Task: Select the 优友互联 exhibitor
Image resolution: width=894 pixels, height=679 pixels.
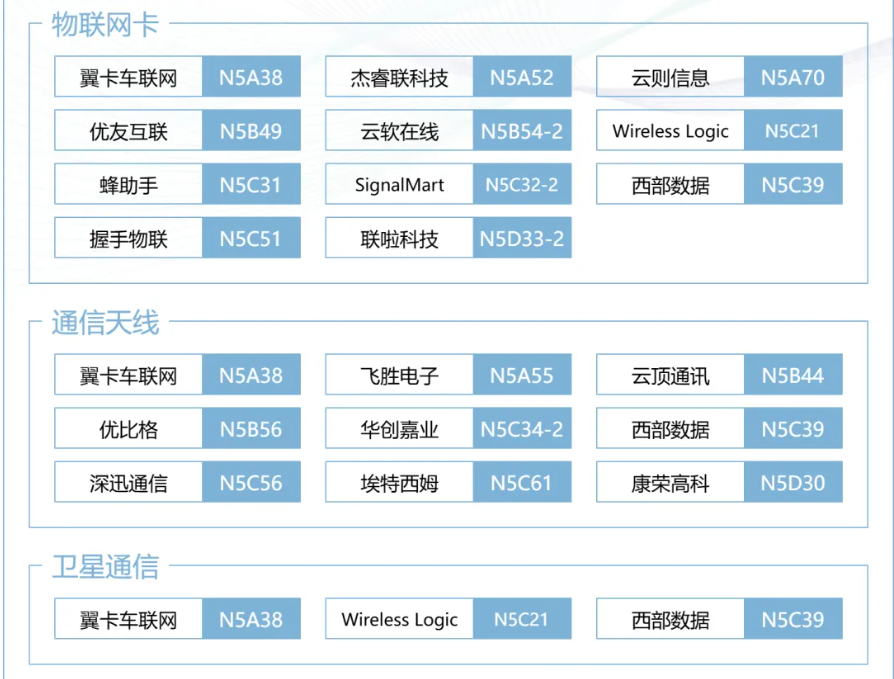Action: 128,131
